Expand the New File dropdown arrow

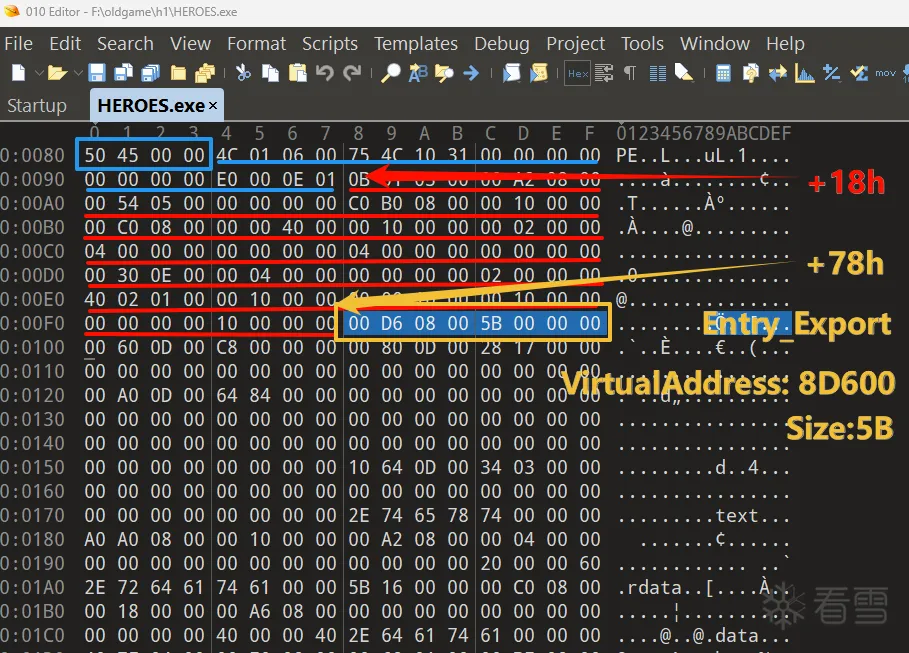[x=38, y=73]
